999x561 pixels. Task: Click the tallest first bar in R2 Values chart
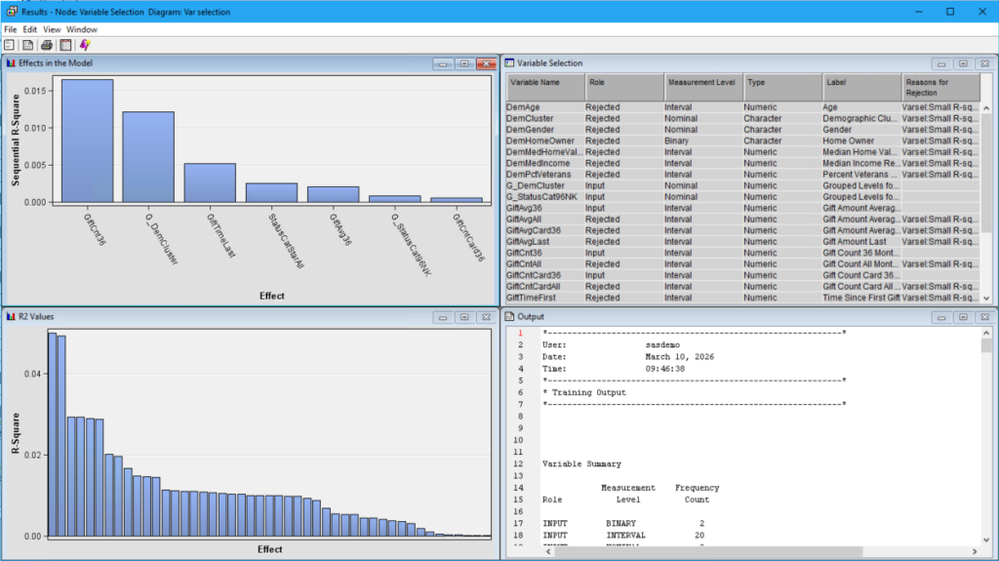click(x=52, y=435)
